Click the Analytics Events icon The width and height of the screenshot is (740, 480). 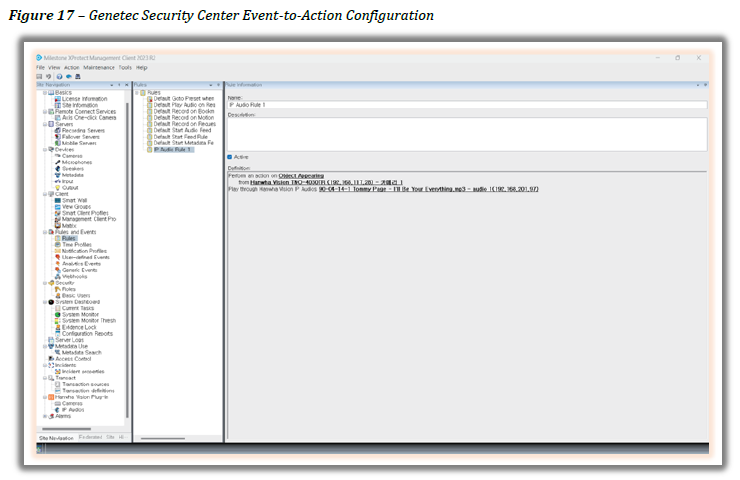coord(58,263)
